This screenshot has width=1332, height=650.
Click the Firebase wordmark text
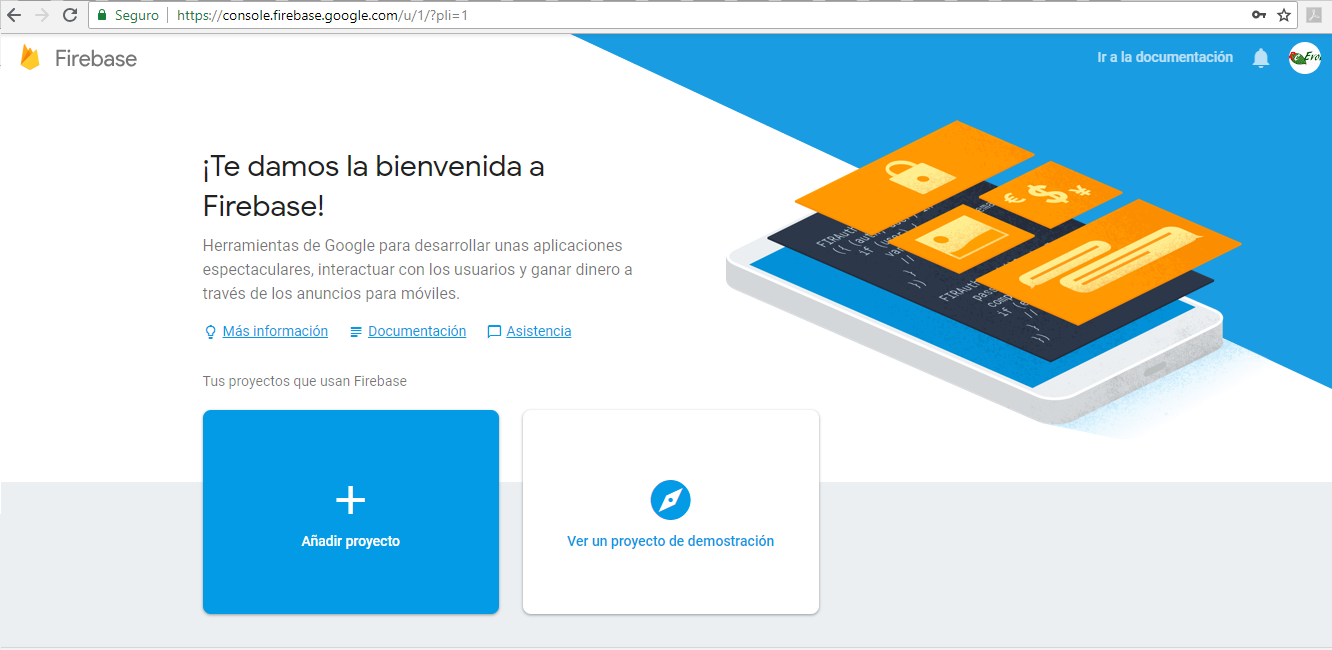(96, 58)
